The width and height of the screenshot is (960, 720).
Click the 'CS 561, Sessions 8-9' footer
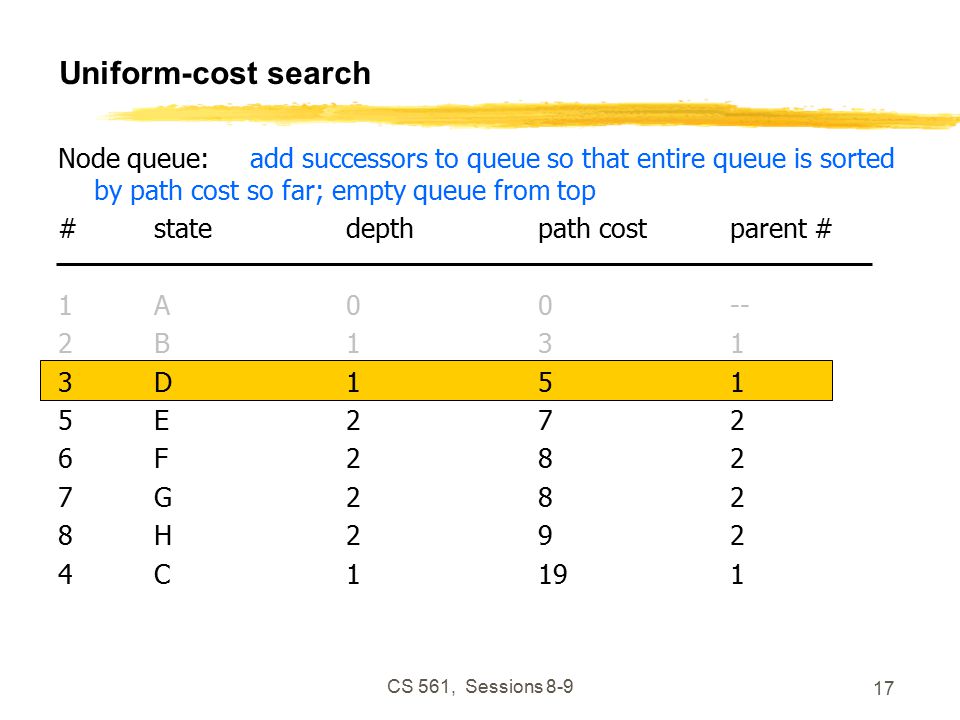pos(480,687)
